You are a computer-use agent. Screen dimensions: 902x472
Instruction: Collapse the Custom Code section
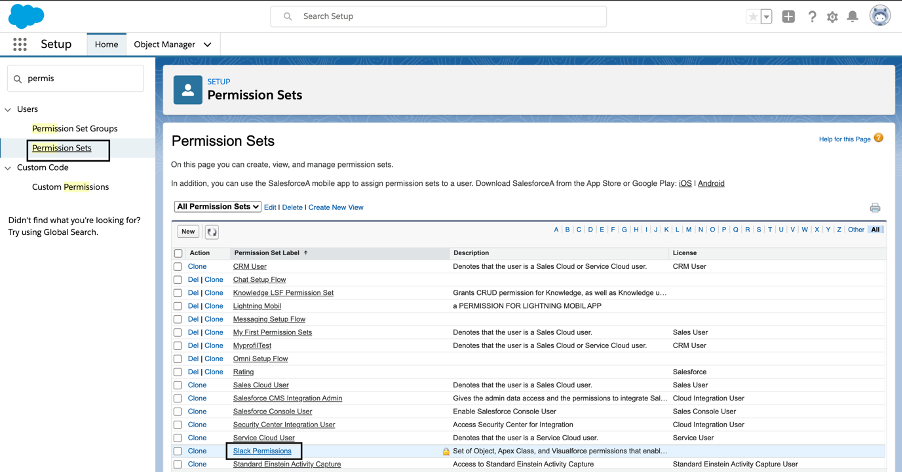pyautogui.click(x=8, y=168)
